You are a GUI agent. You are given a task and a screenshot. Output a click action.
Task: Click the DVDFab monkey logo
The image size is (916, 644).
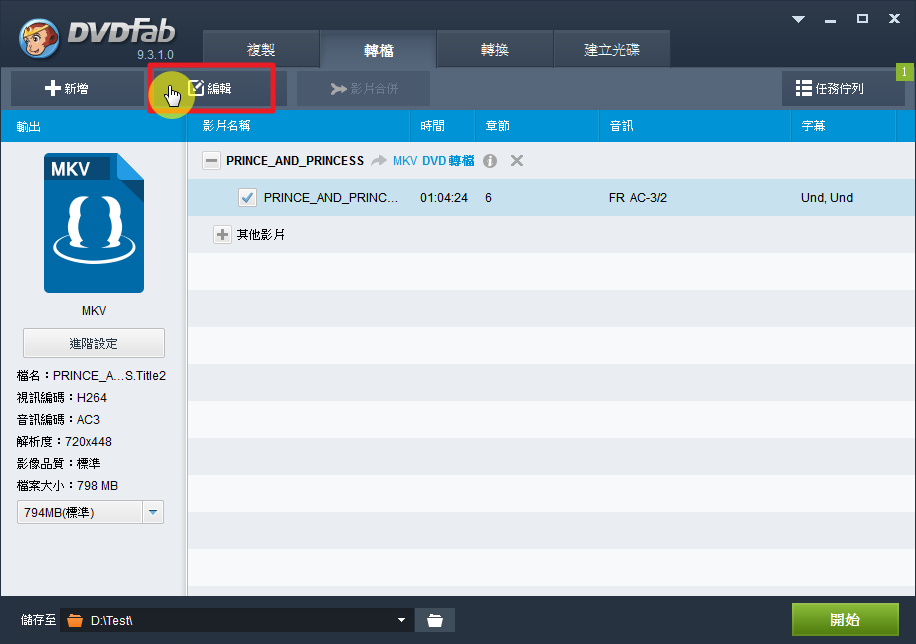coord(39,38)
